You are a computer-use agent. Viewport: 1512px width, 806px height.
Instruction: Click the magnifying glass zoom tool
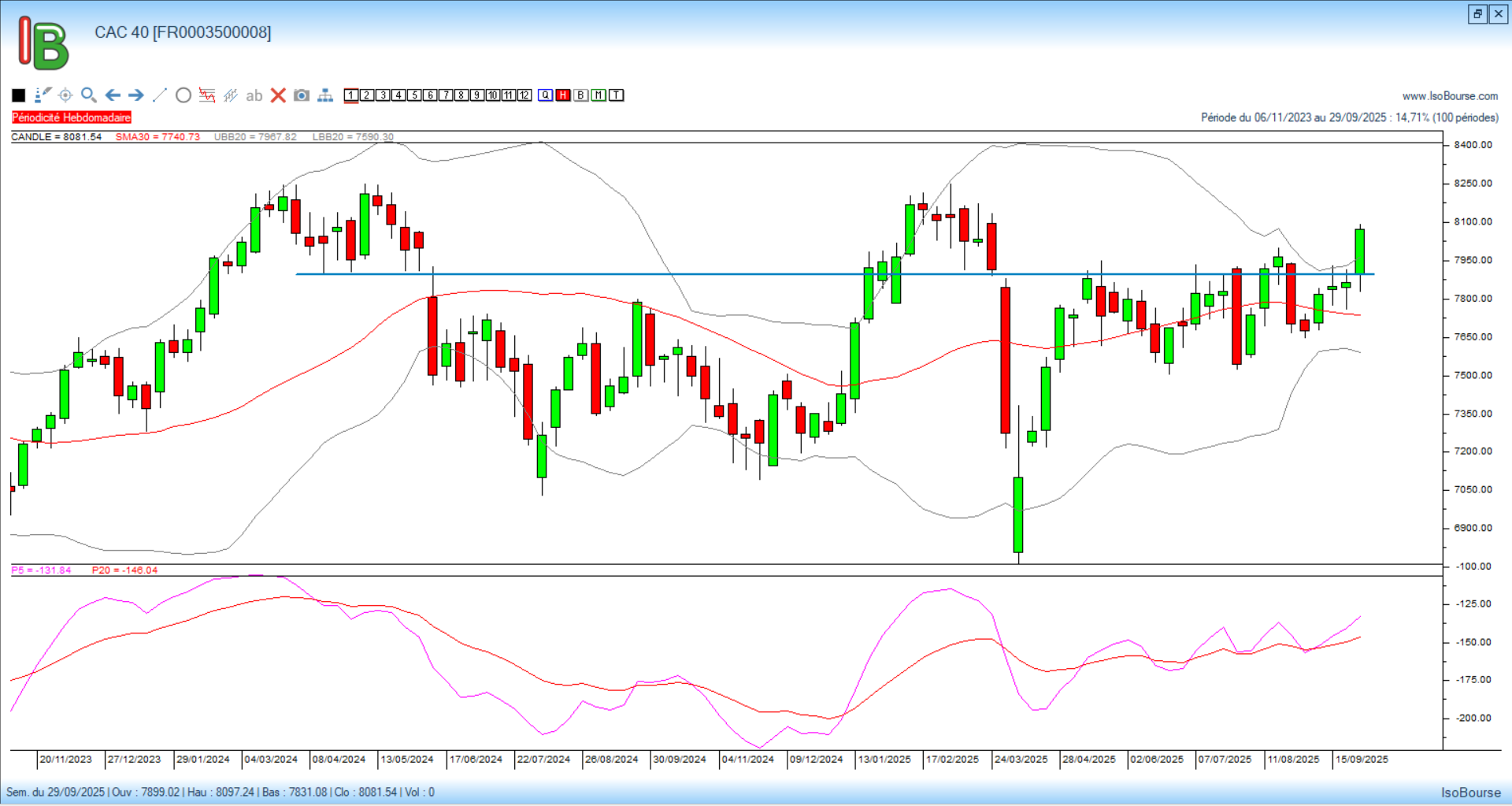(x=89, y=95)
